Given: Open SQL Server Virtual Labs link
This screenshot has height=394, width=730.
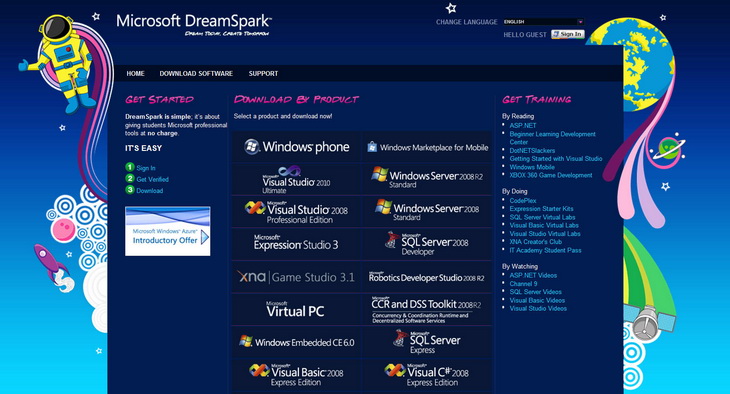Looking at the screenshot, I should pos(542,217).
